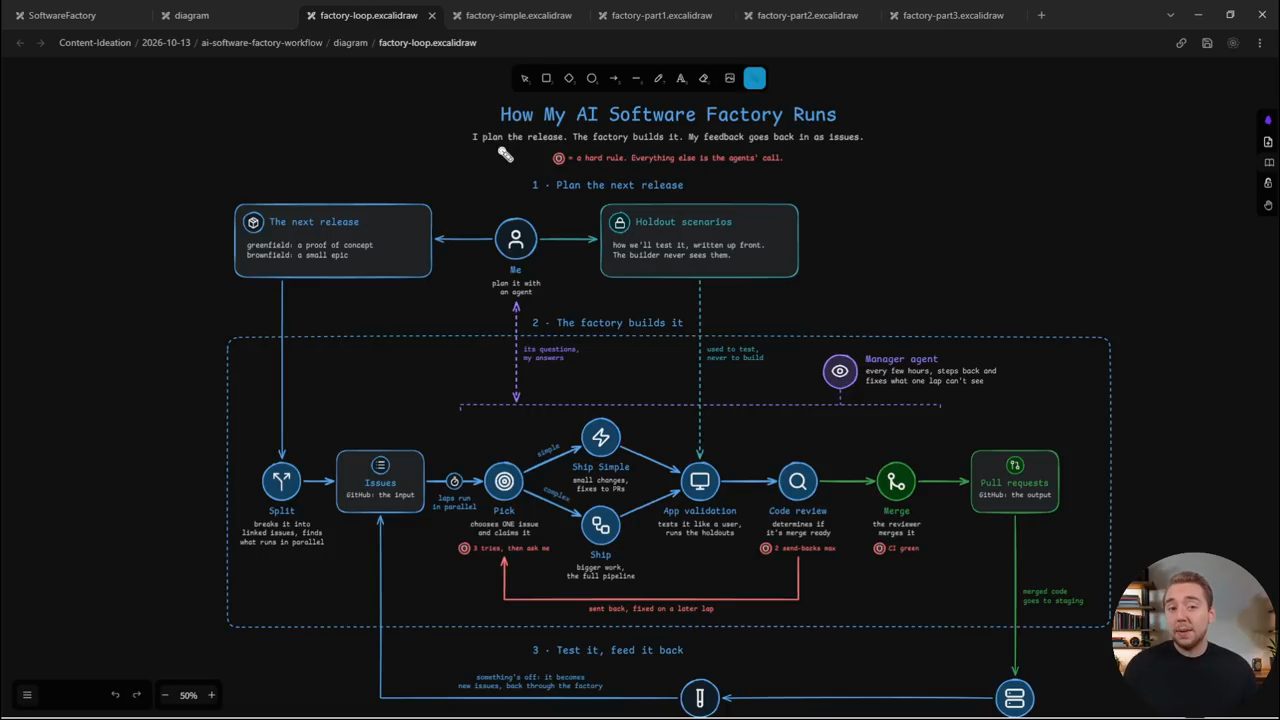1280x720 pixels.
Task: Open the 2026-10-13 breadcrumb folder
Action: tap(166, 43)
